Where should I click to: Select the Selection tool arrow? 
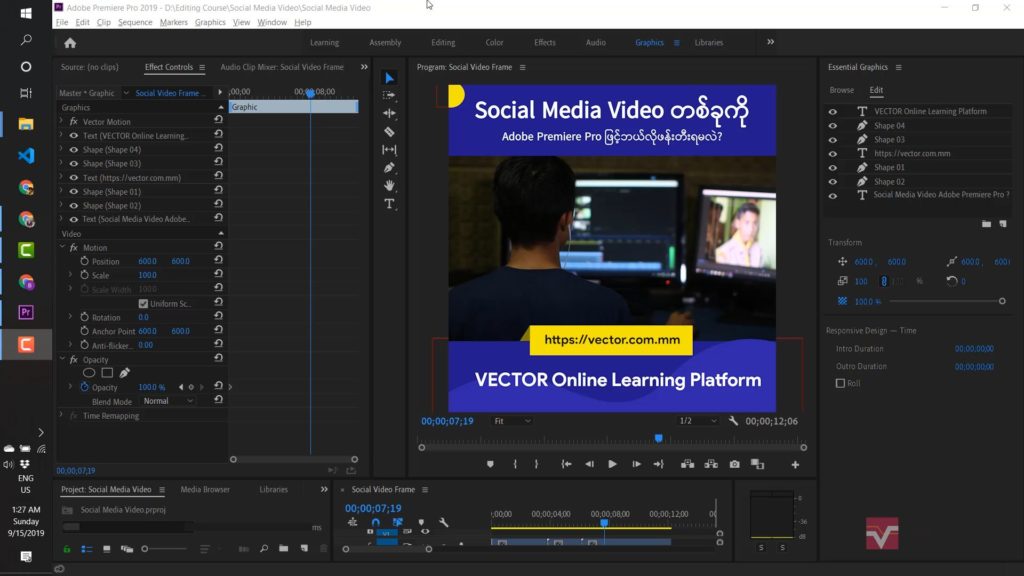click(389, 78)
